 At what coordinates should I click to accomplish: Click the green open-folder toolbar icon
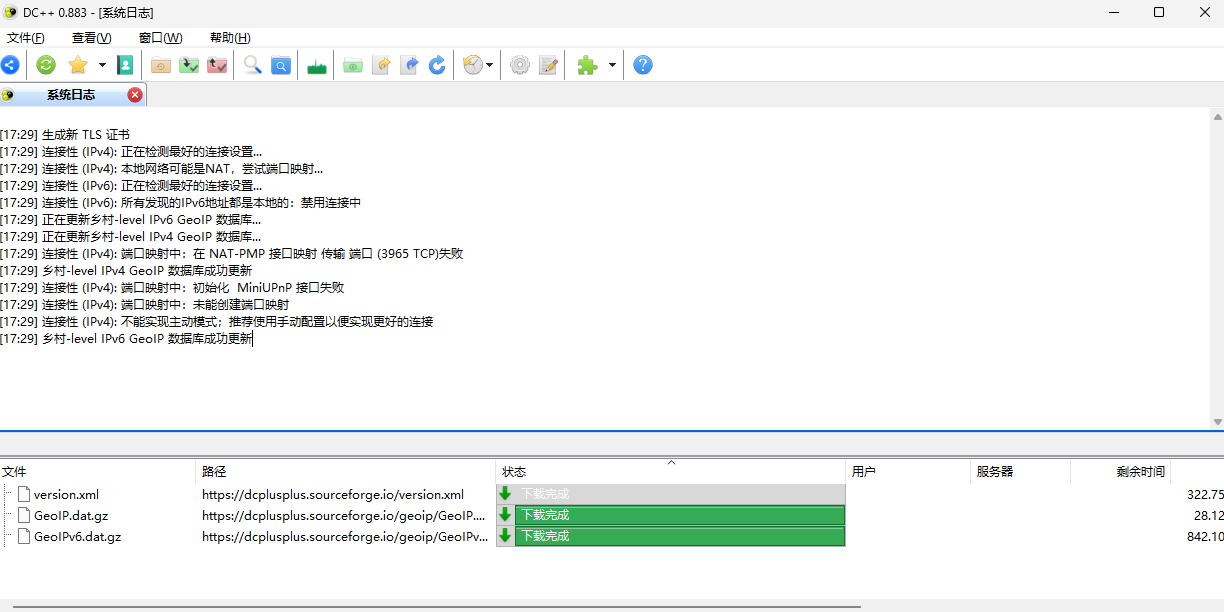[x=352, y=65]
